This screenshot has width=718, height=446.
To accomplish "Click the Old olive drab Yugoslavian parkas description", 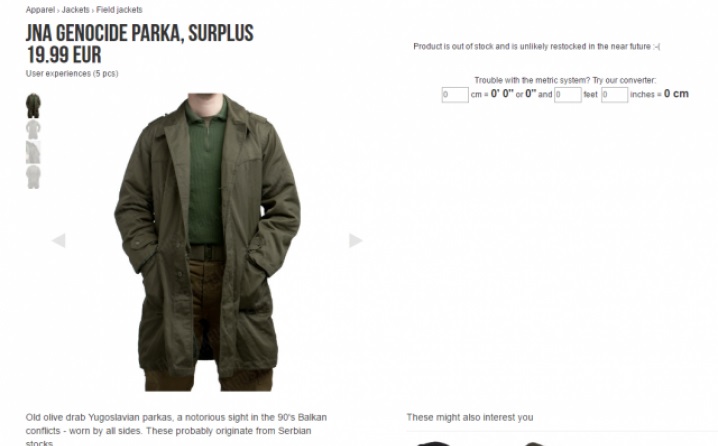I will pyautogui.click(x=176, y=430).
